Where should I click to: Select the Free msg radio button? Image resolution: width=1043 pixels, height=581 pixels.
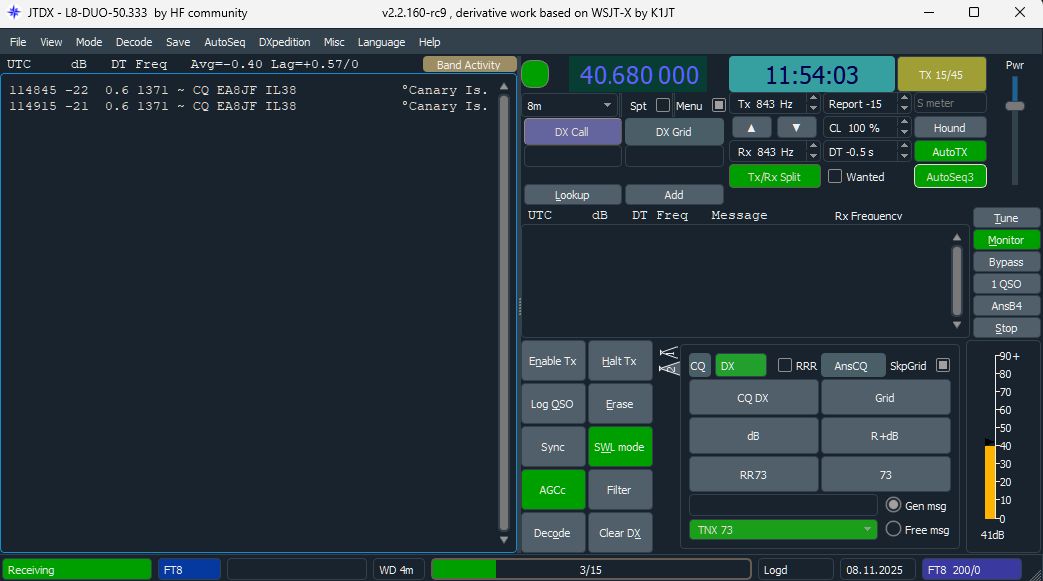(x=893, y=529)
